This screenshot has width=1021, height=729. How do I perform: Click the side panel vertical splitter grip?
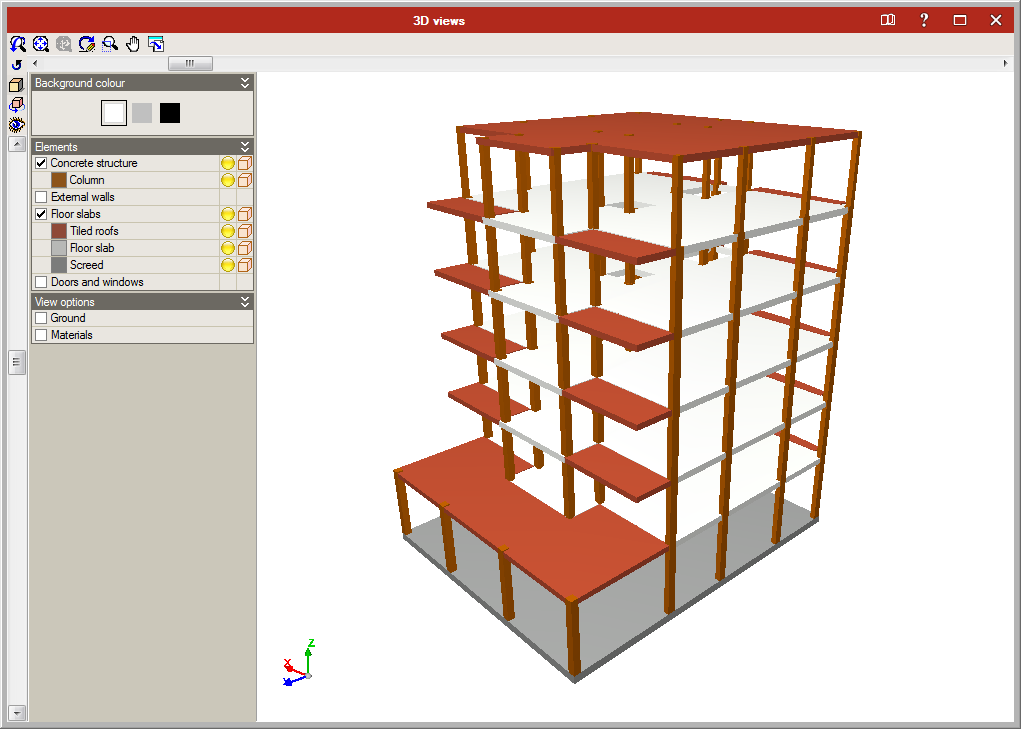click(17, 362)
